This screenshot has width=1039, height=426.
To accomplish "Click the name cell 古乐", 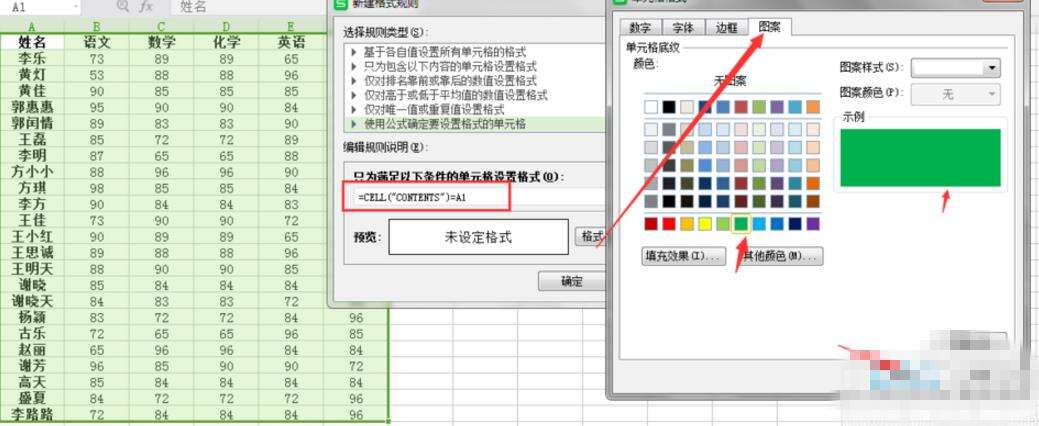I will [x=32, y=333].
